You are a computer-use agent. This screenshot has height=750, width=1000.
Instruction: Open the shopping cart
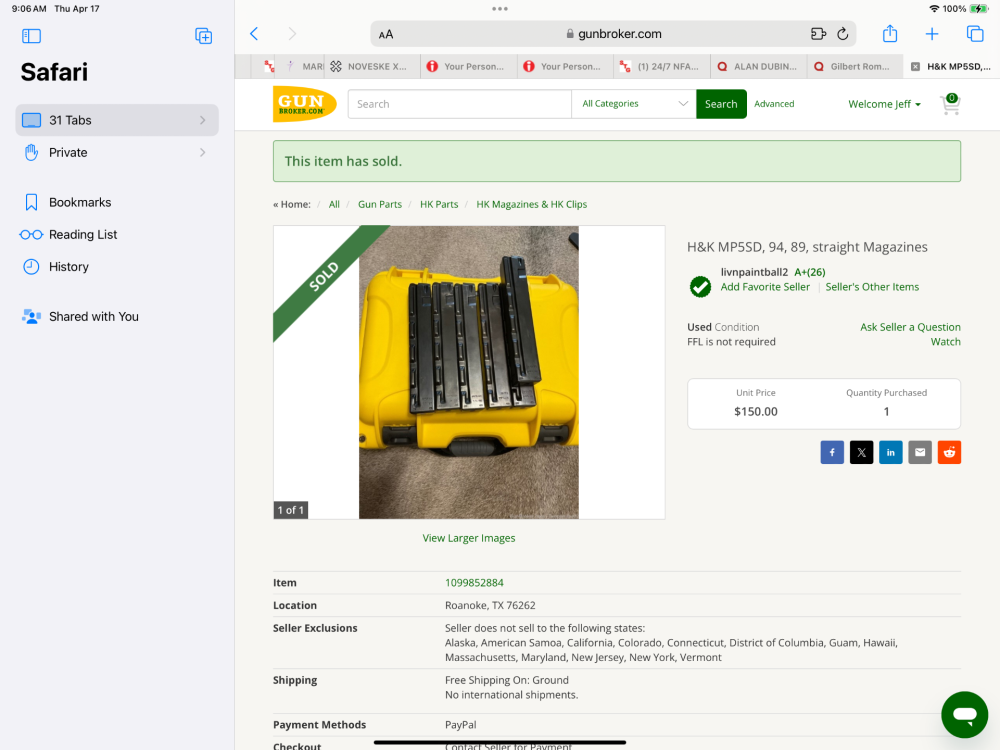[x=950, y=104]
